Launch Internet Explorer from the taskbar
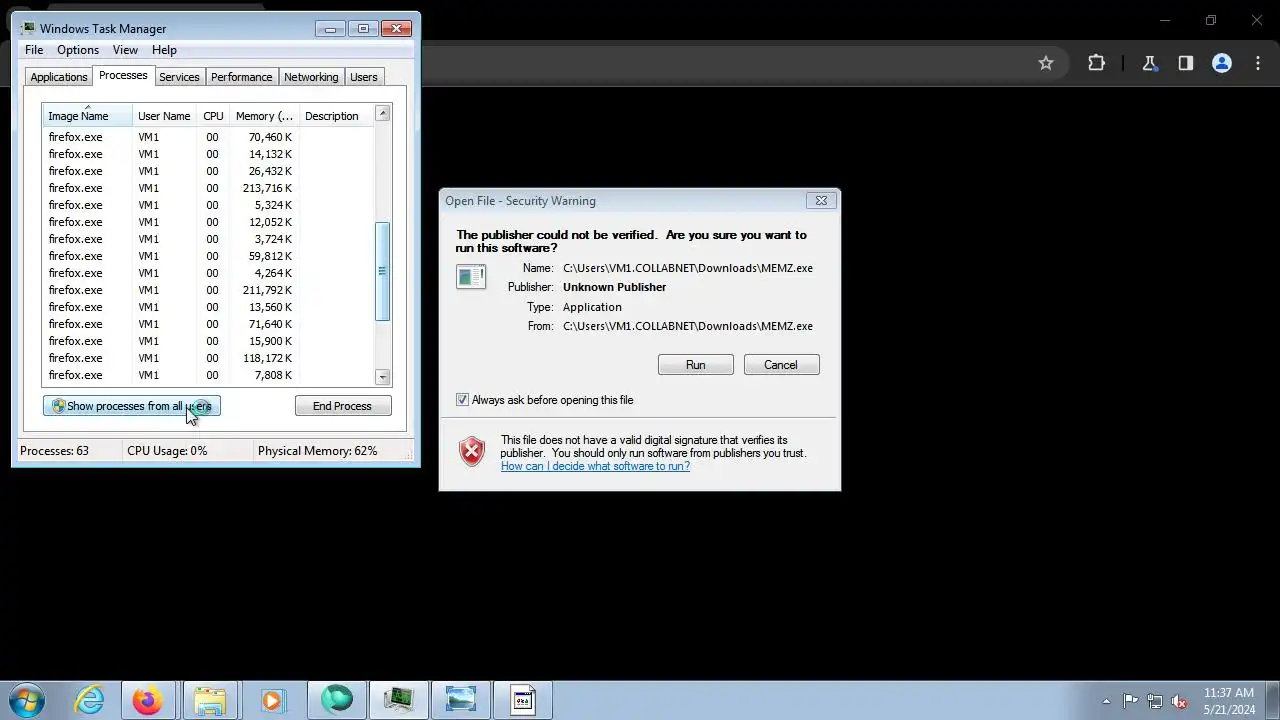The width and height of the screenshot is (1280, 720). (x=90, y=700)
